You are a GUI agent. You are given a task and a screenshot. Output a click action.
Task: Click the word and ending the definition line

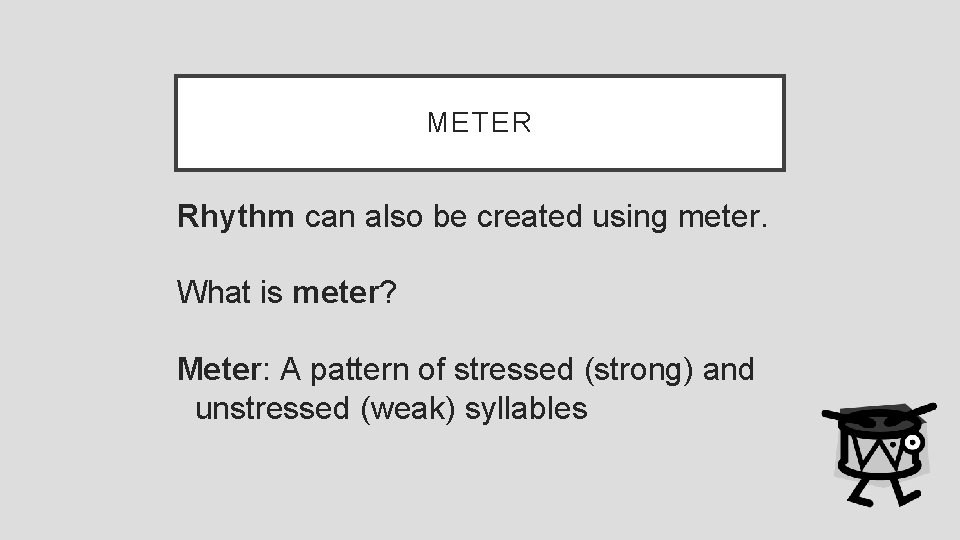coord(728,370)
